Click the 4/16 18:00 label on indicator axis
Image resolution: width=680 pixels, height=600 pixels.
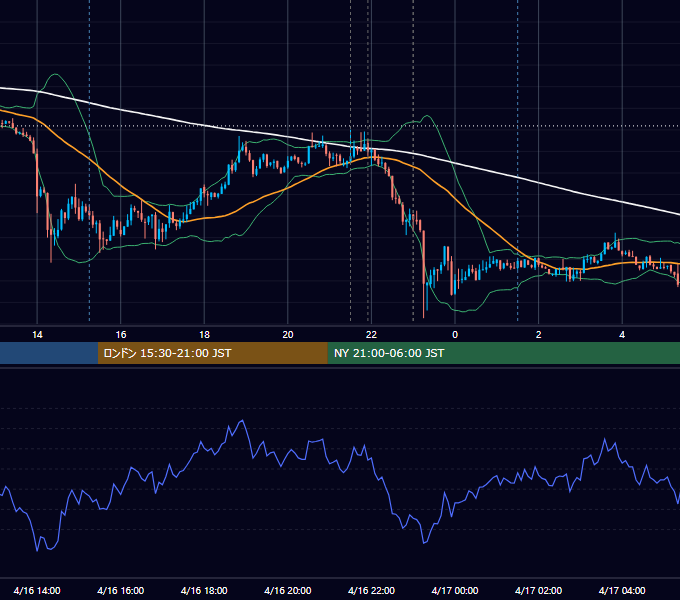pos(204,590)
